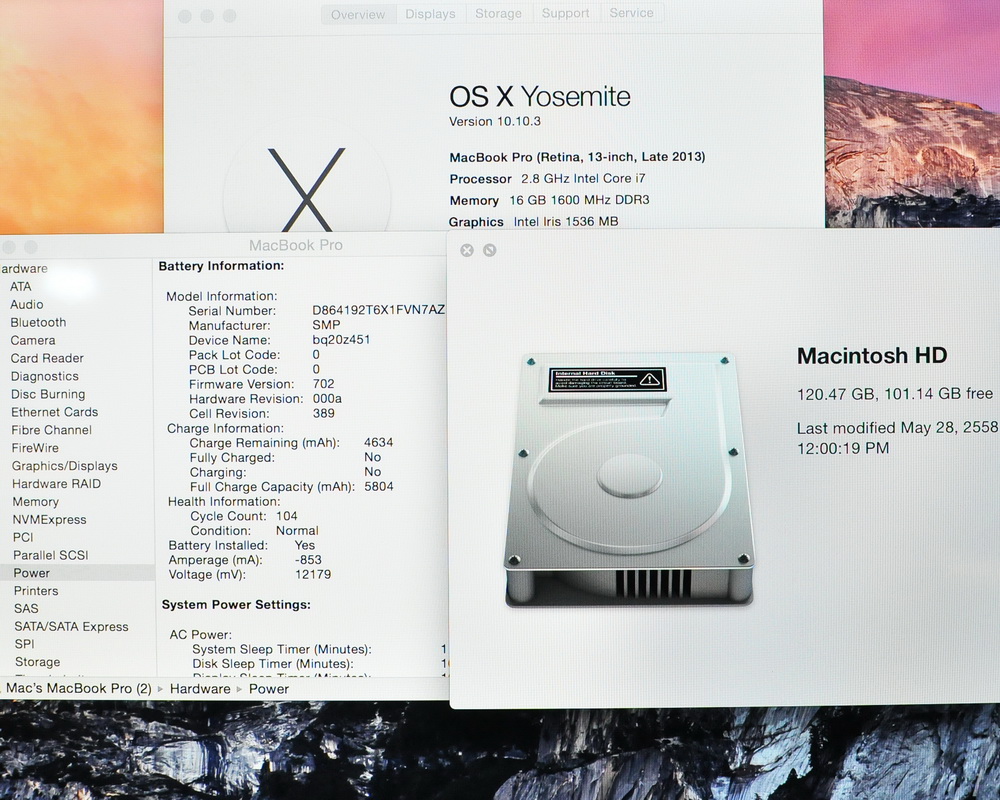Click the Firmware Version value 702

[323, 383]
